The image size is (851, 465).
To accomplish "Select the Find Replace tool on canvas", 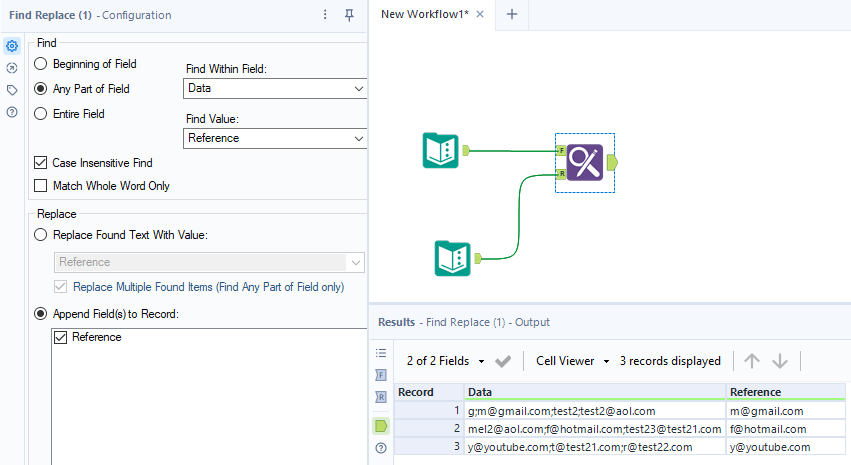I will click(x=585, y=162).
